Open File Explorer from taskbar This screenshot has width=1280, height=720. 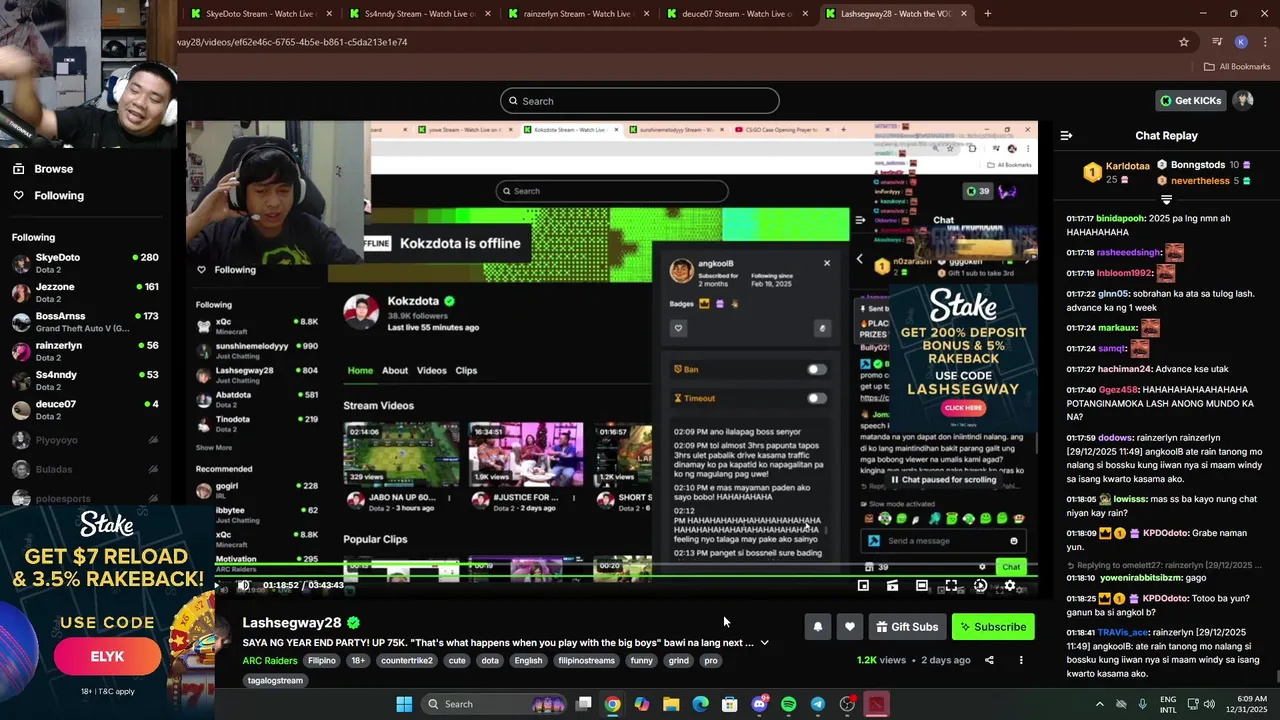671,704
